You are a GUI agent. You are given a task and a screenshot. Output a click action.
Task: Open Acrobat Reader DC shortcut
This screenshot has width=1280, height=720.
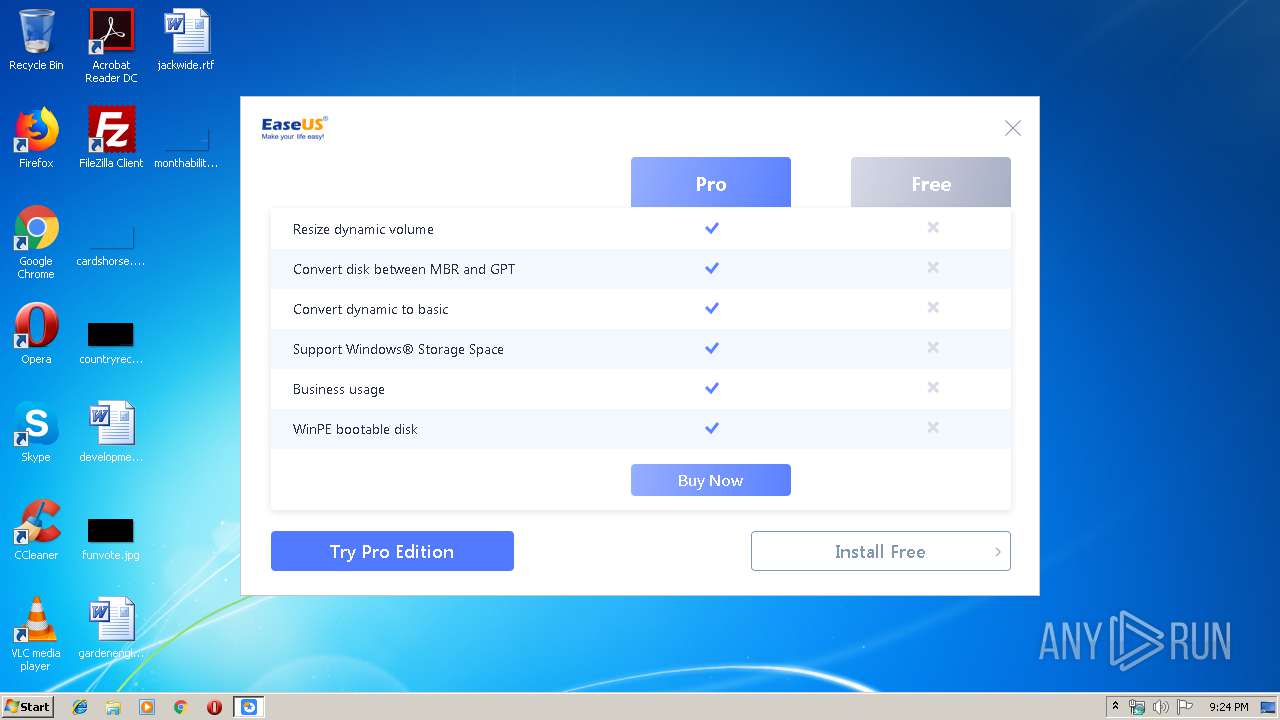pos(111,46)
